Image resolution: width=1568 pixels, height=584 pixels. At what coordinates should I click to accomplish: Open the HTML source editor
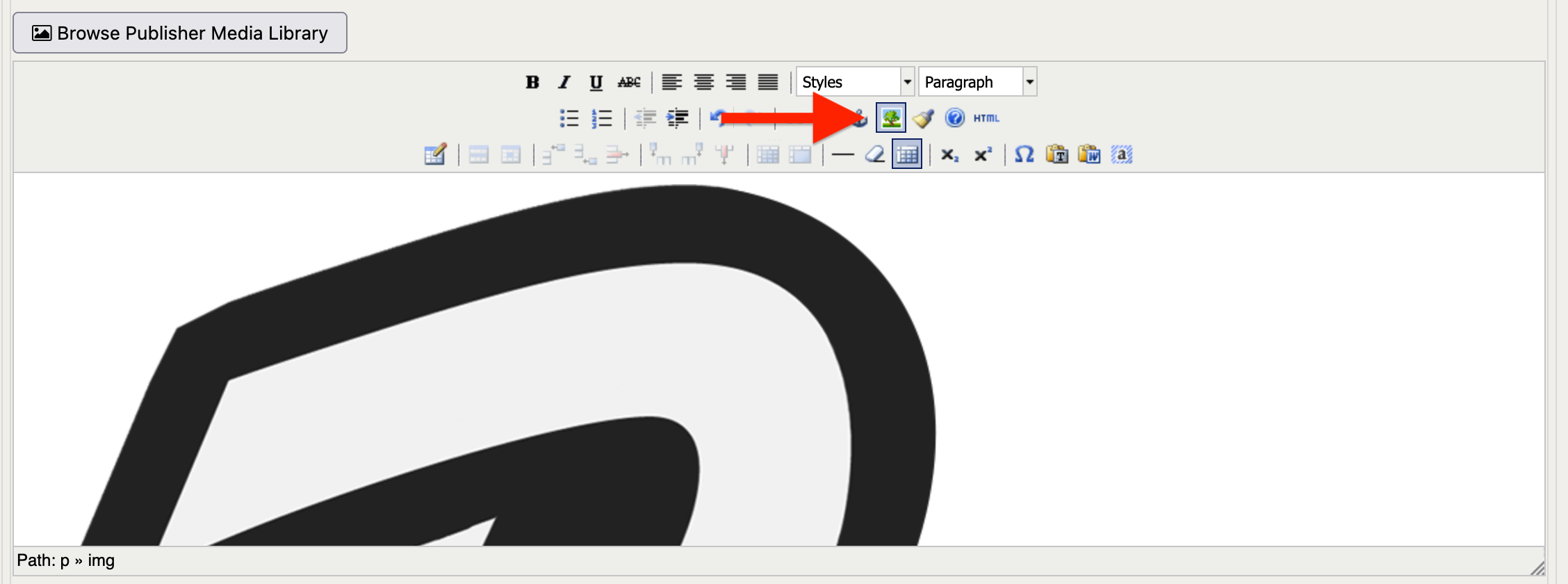(987, 118)
